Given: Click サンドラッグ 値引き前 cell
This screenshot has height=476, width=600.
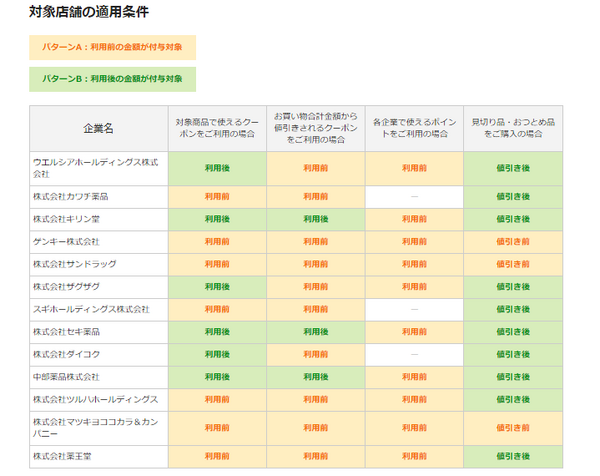Looking at the screenshot, I should coord(513,265).
